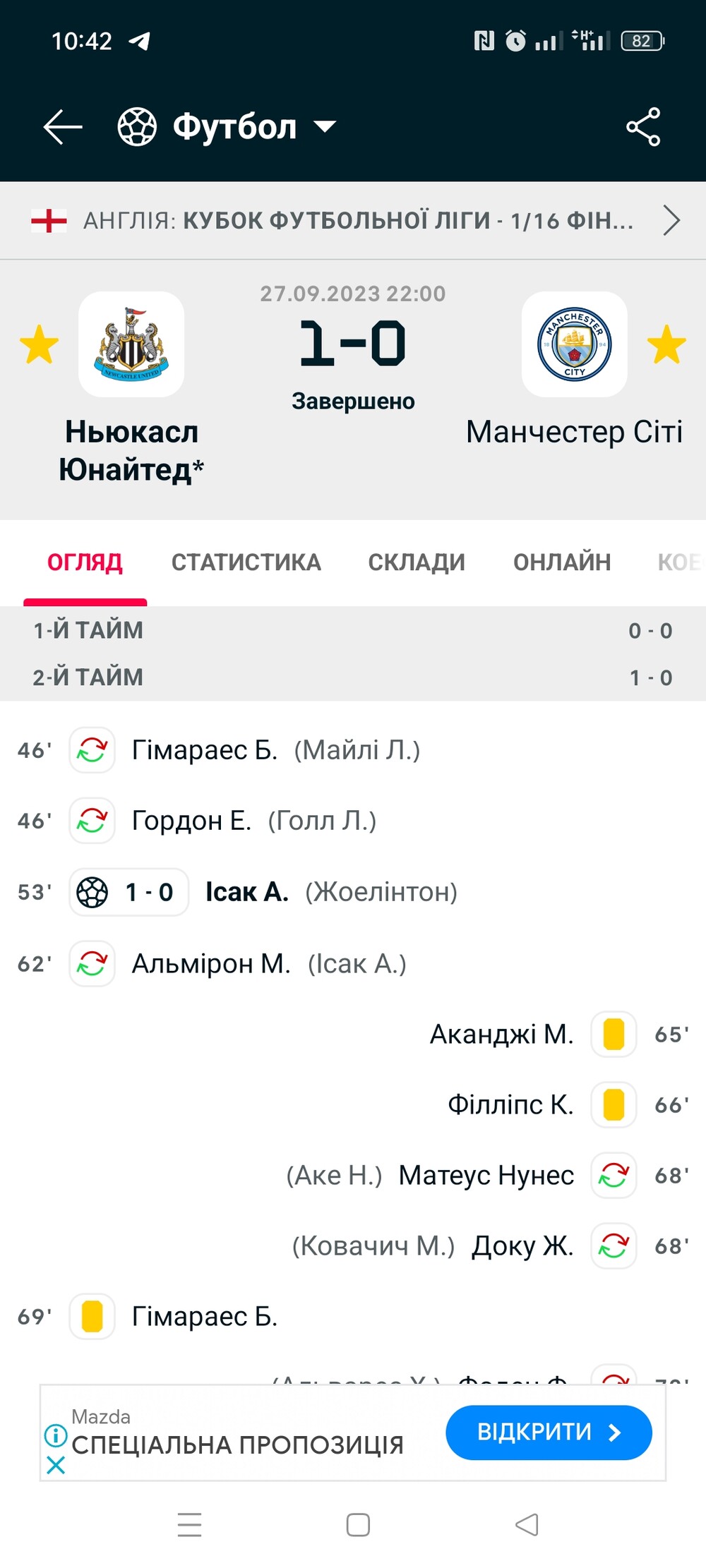The image size is (706, 1568).
Task: Open the ОНЛАЙН tab
Action: 562,562
